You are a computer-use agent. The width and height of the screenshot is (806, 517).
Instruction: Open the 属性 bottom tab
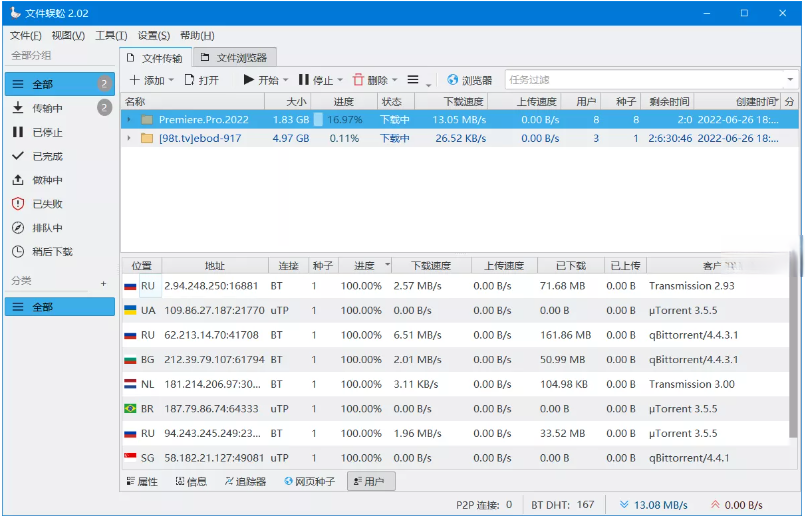[x=142, y=482]
